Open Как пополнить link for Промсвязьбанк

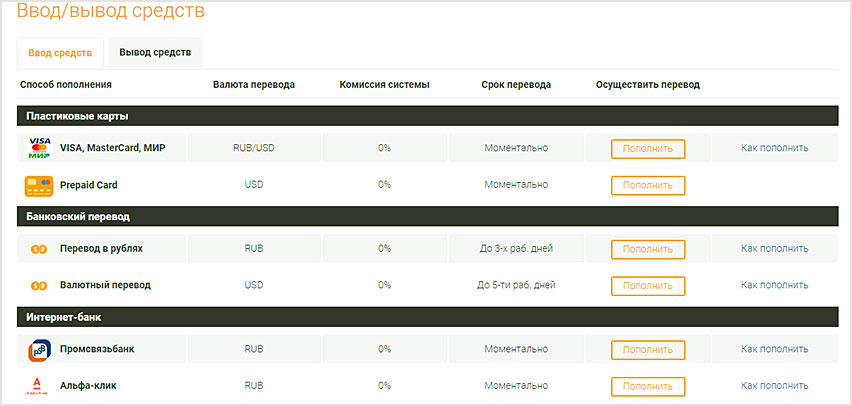tap(775, 350)
